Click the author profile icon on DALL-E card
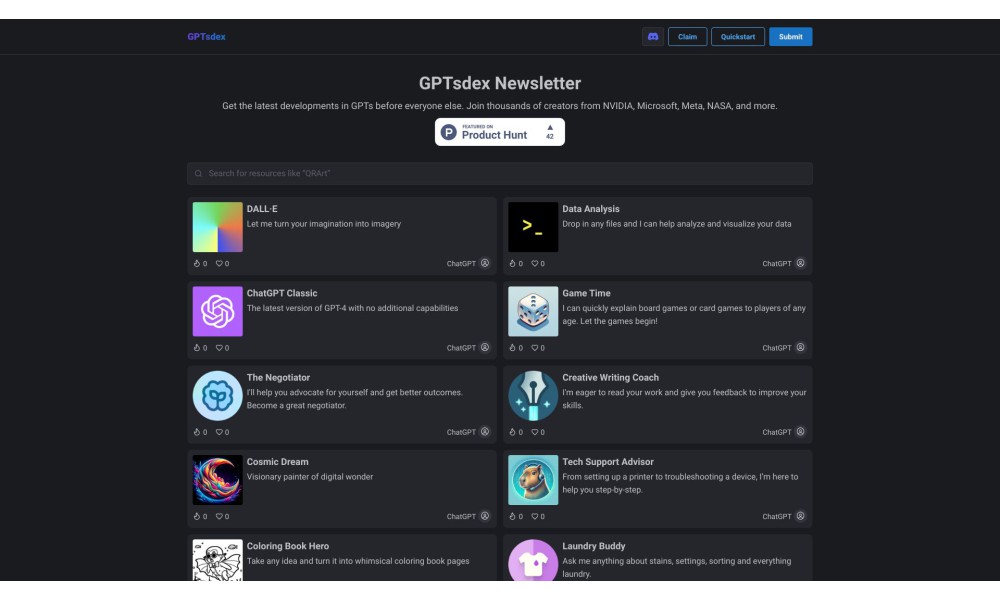 coord(485,263)
